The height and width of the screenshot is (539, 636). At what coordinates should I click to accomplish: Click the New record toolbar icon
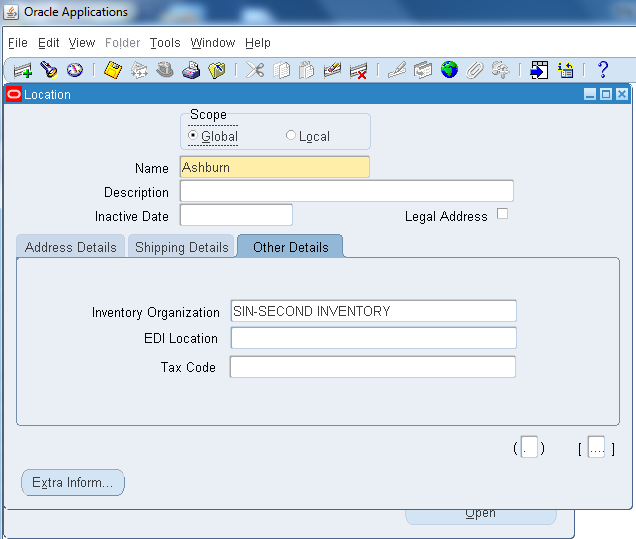click(x=23, y=71)
